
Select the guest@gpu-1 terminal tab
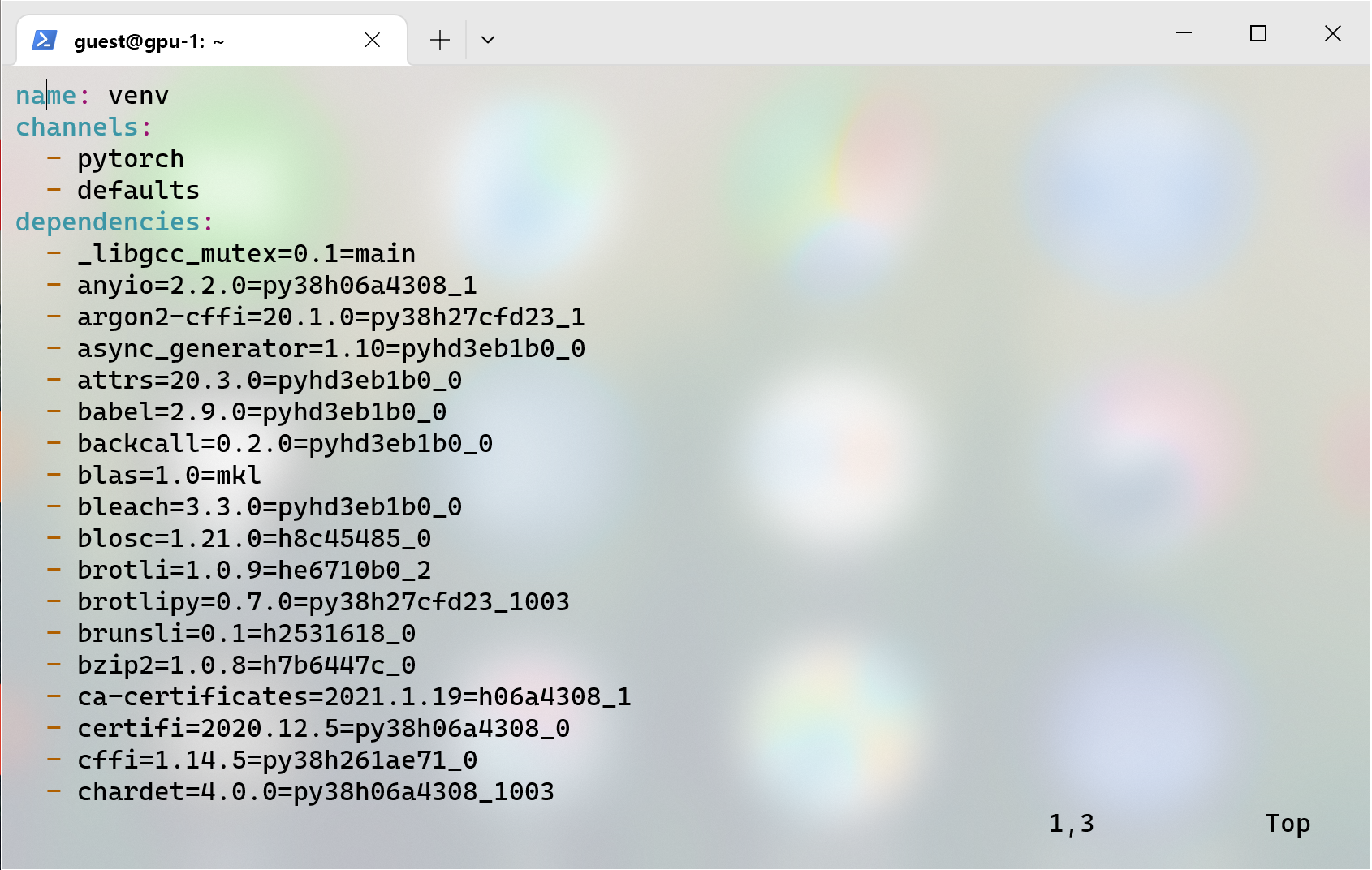coord(212,40)
